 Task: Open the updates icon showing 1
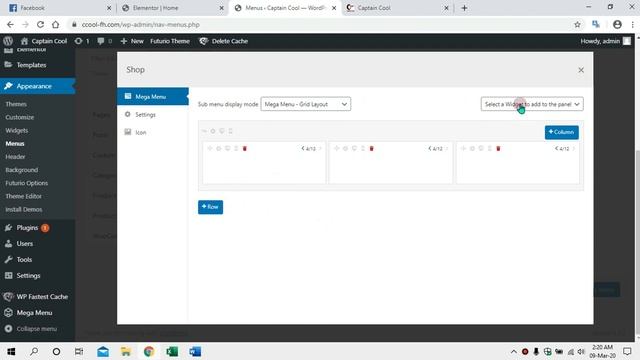[x=82, y=41]
